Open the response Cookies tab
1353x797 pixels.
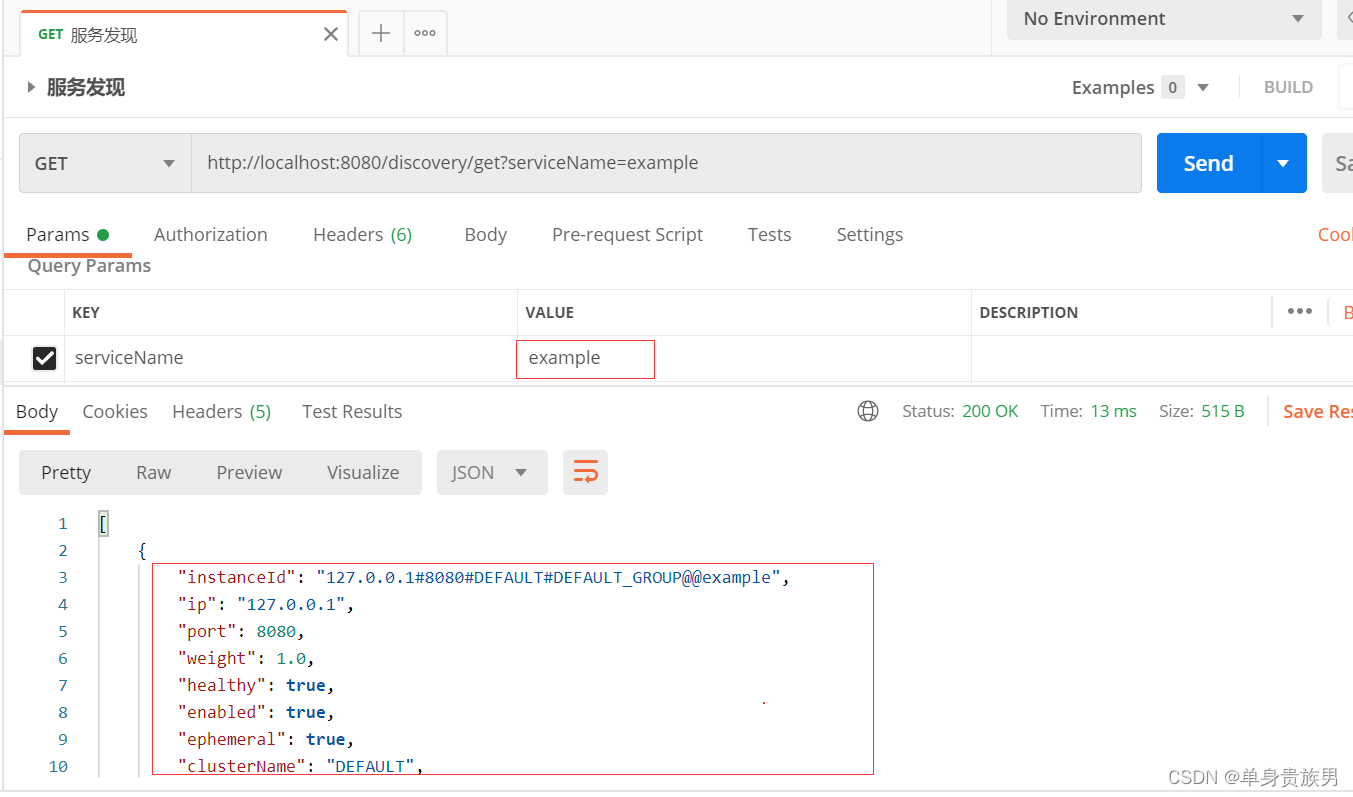[115, 412]
